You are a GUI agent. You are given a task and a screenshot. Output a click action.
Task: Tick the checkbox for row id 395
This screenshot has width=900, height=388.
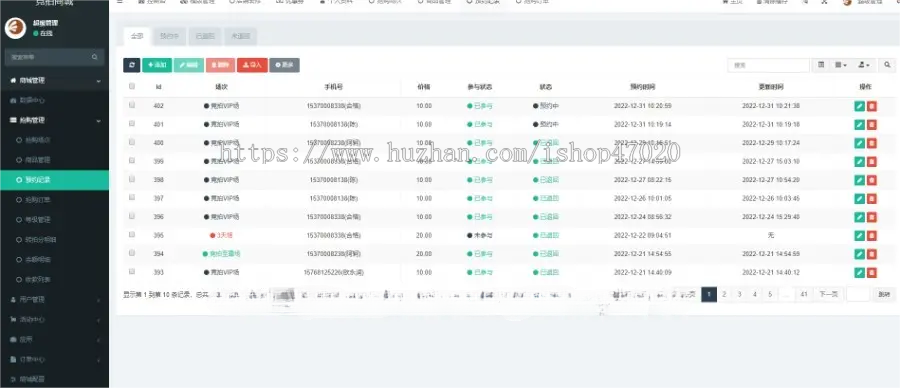(132, 234)
